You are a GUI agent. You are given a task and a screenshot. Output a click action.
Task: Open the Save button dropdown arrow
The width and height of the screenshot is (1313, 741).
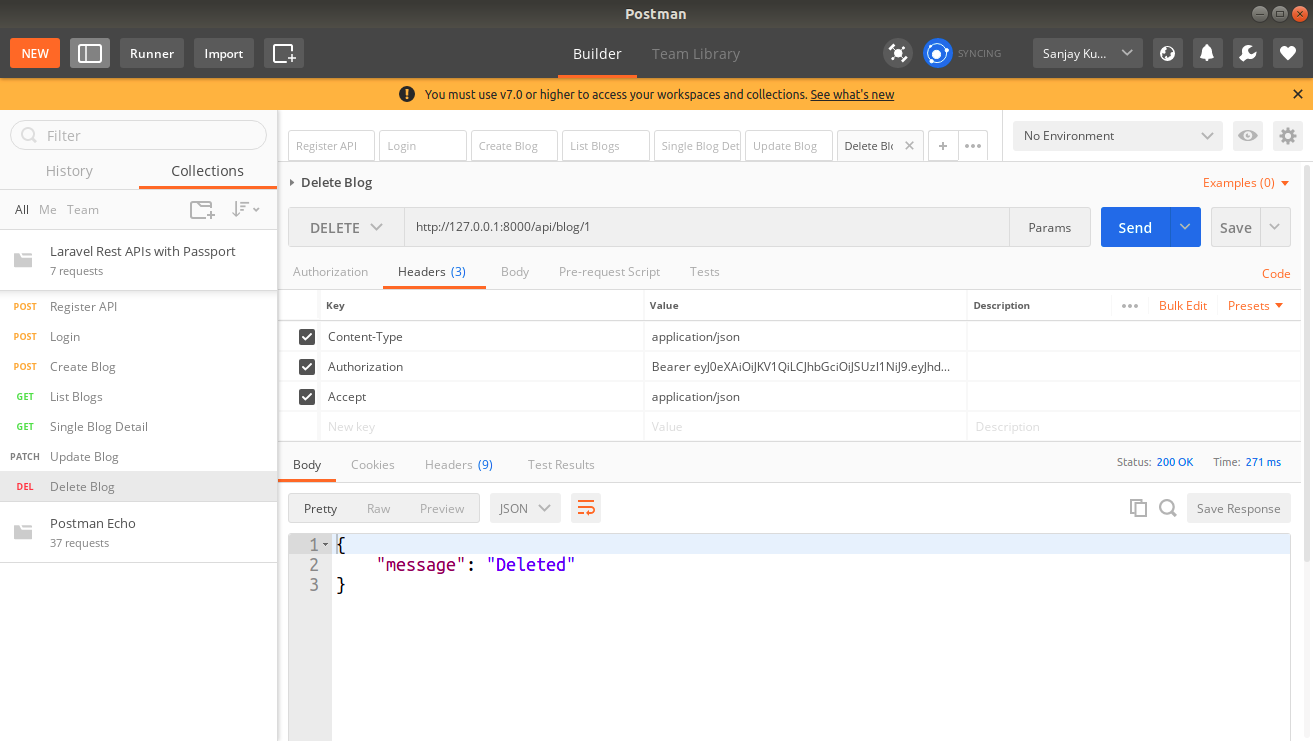(x=1275, y=227)
